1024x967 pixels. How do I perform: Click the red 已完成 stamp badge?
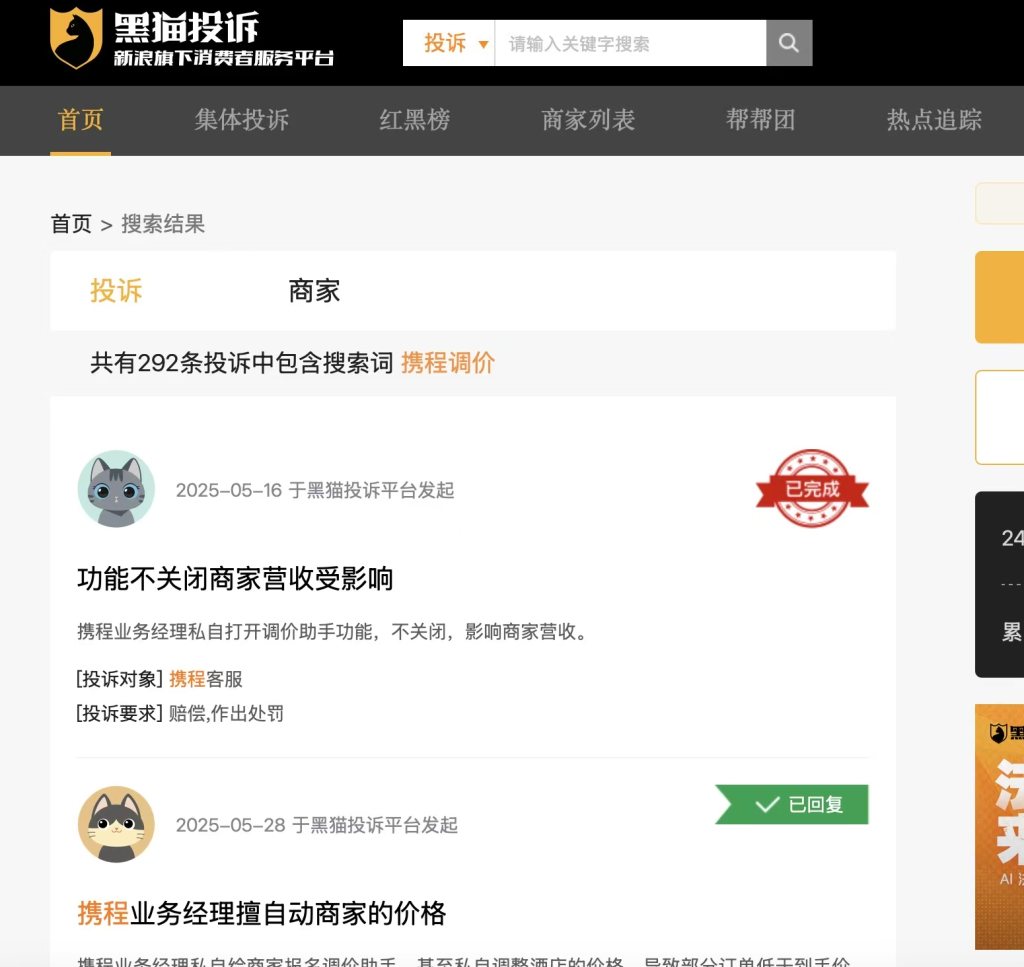tap(812, 488)
